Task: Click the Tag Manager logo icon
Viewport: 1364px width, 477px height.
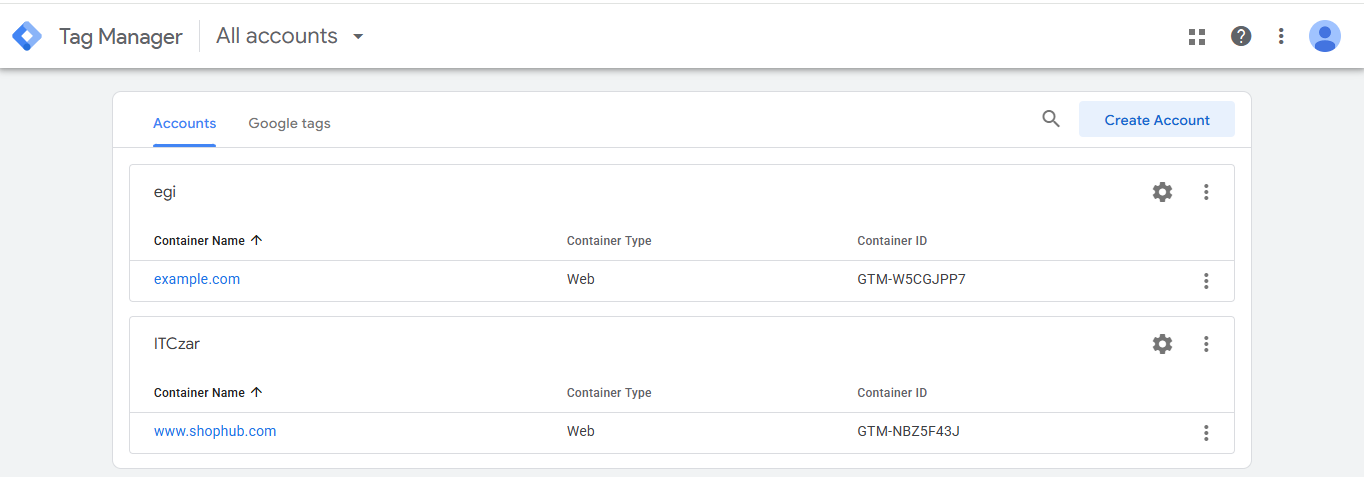Action: click(x=27, y=37)
